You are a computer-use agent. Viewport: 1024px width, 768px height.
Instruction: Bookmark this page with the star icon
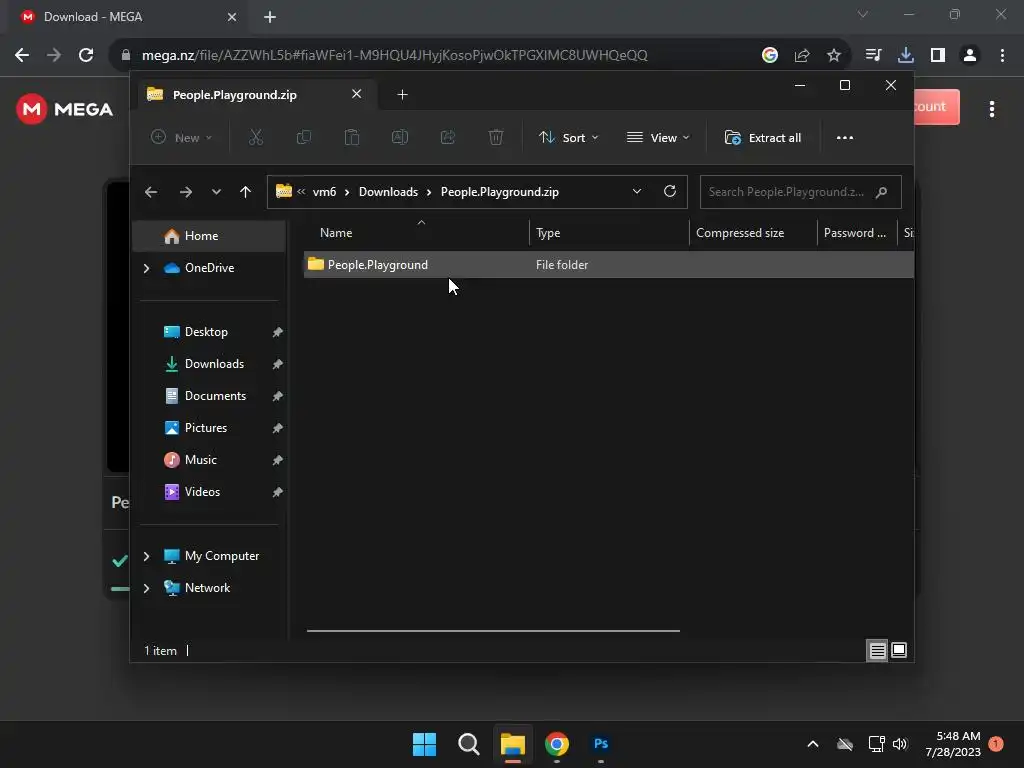[x=834, y=55]
